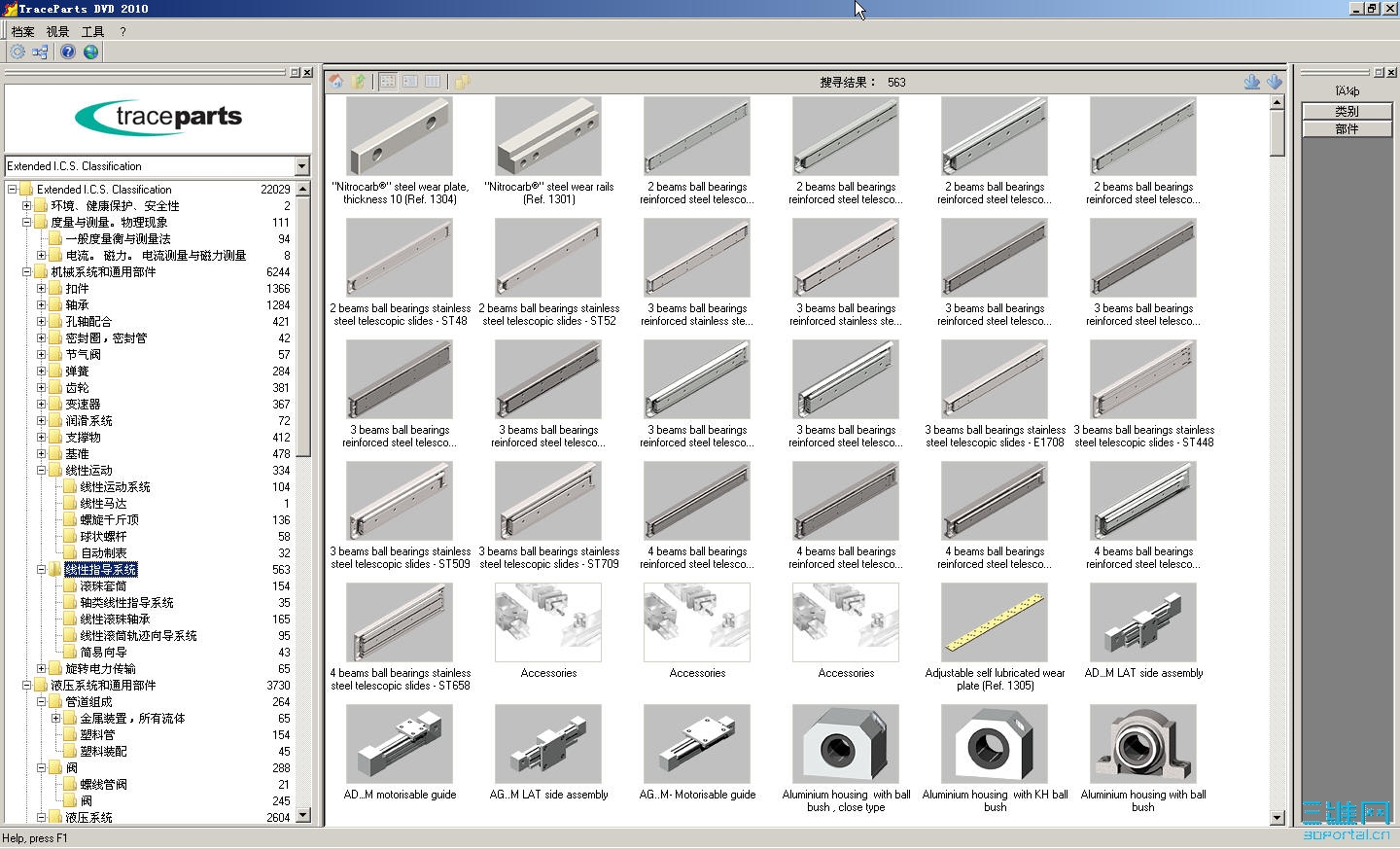Screen dimensions: 1400x850
Task: Expand the 变速器 tree node
Action: point(42,405)
